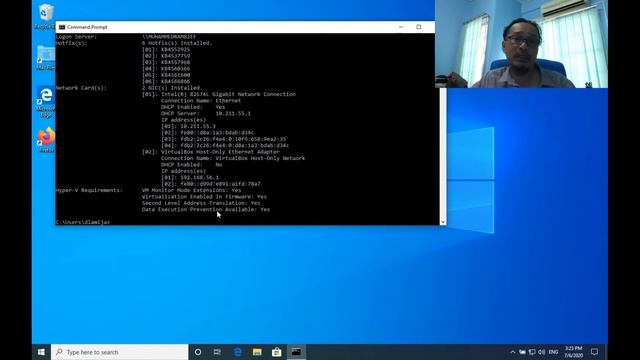Screen dimensions: 640x360
Task: Maximize the Command Prompt window
Action: (419, 27)
